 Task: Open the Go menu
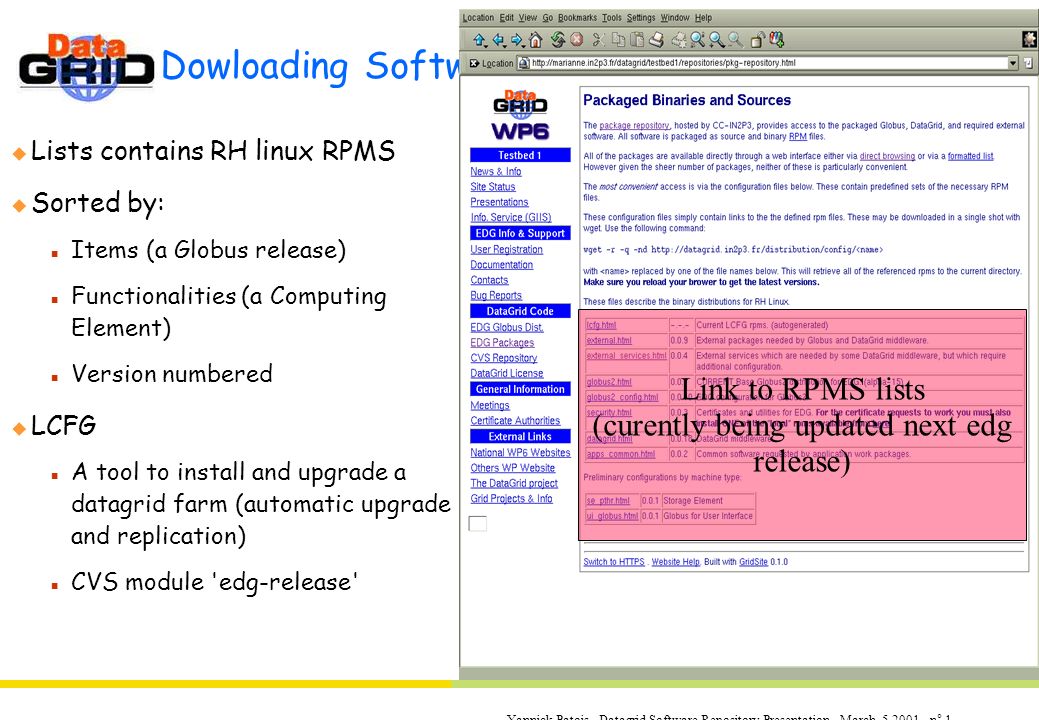pos(547,18)
